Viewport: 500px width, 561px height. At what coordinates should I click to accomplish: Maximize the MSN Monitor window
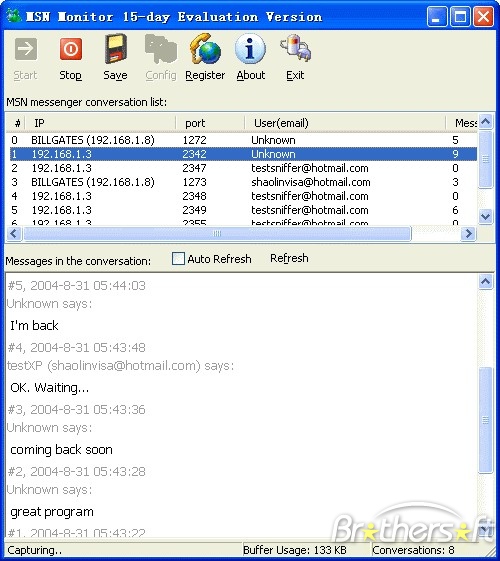(x=460, y=17)
